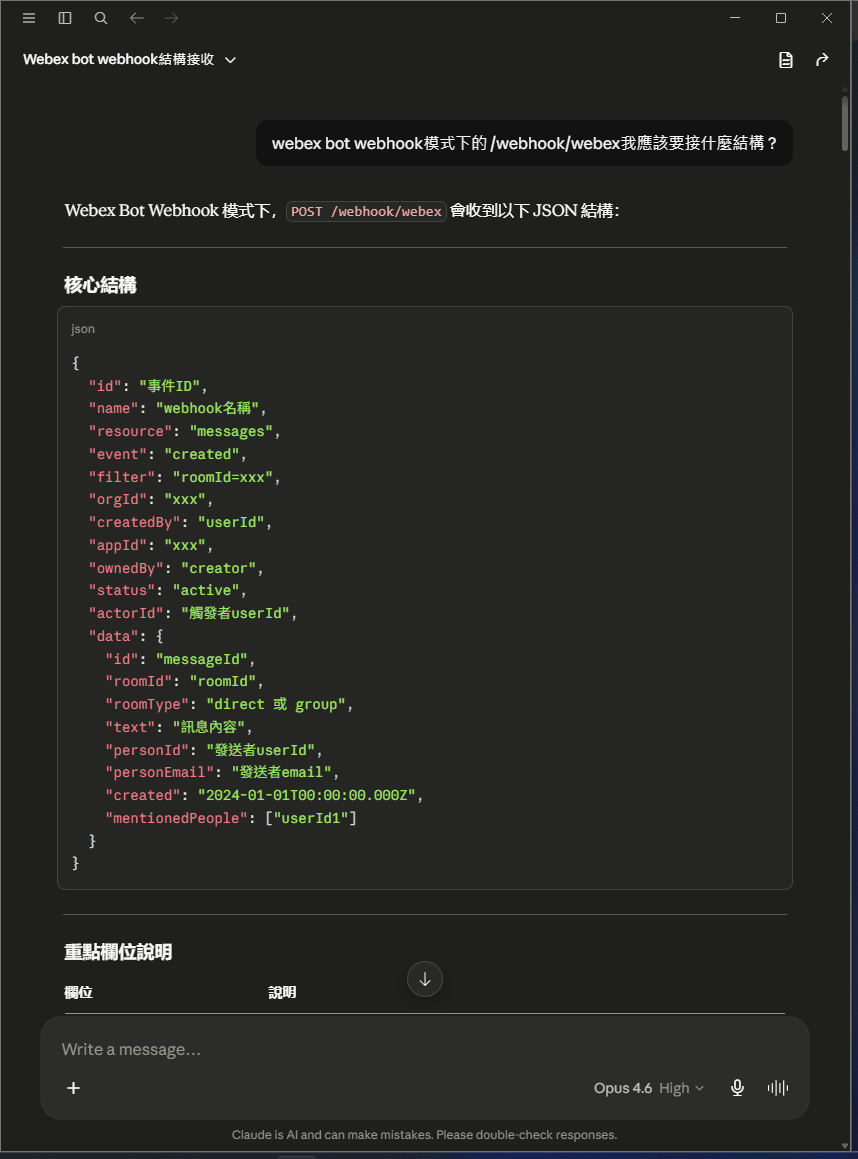Screen dimensions: 858x1159
Task: Click the 欄位 table column header
Action: pyautogui.click(x=78, y=993)
